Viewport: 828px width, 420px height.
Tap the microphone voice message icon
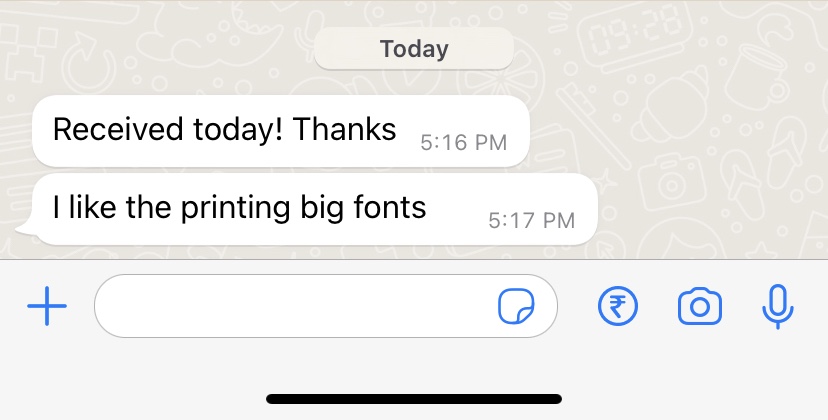[x=778, y=307]
